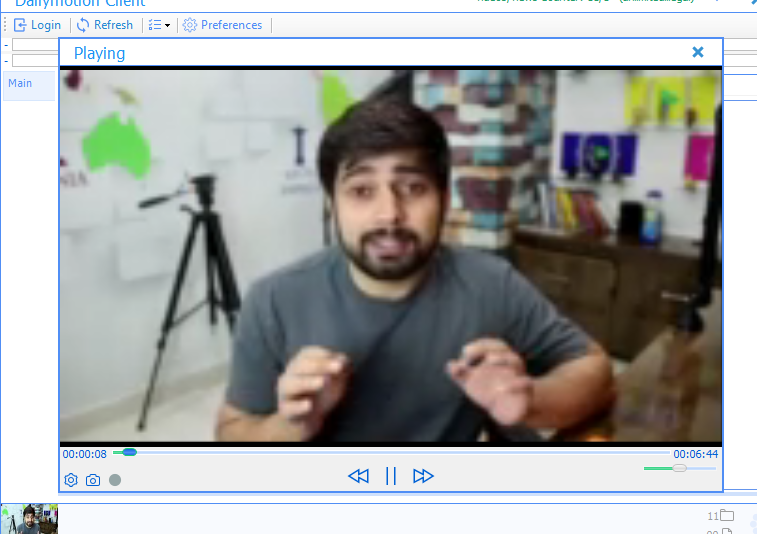Refresh the video list
Screen dimensions: 757x534
104,25
